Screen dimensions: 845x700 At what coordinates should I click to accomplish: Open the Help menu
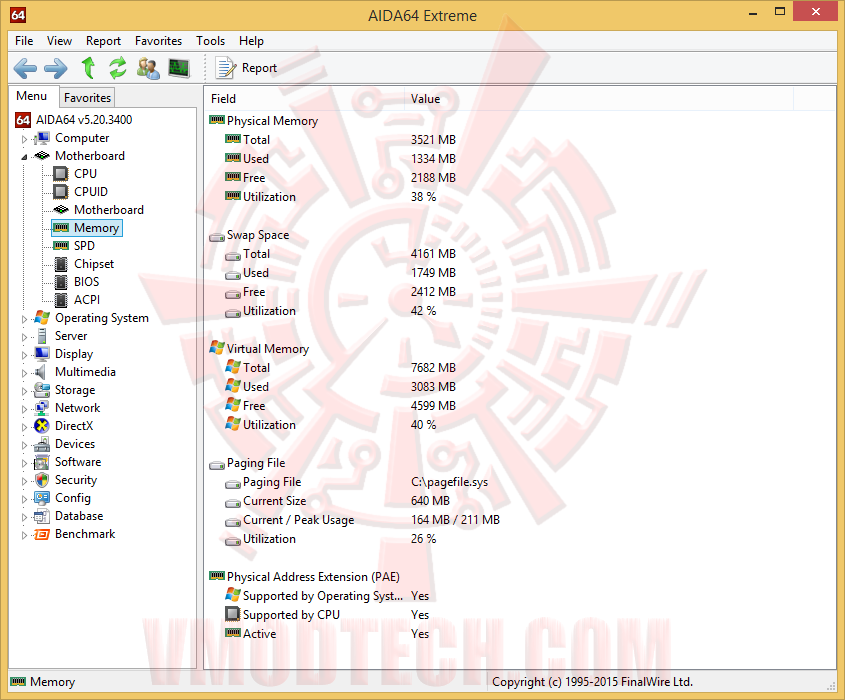click(252, 41)
